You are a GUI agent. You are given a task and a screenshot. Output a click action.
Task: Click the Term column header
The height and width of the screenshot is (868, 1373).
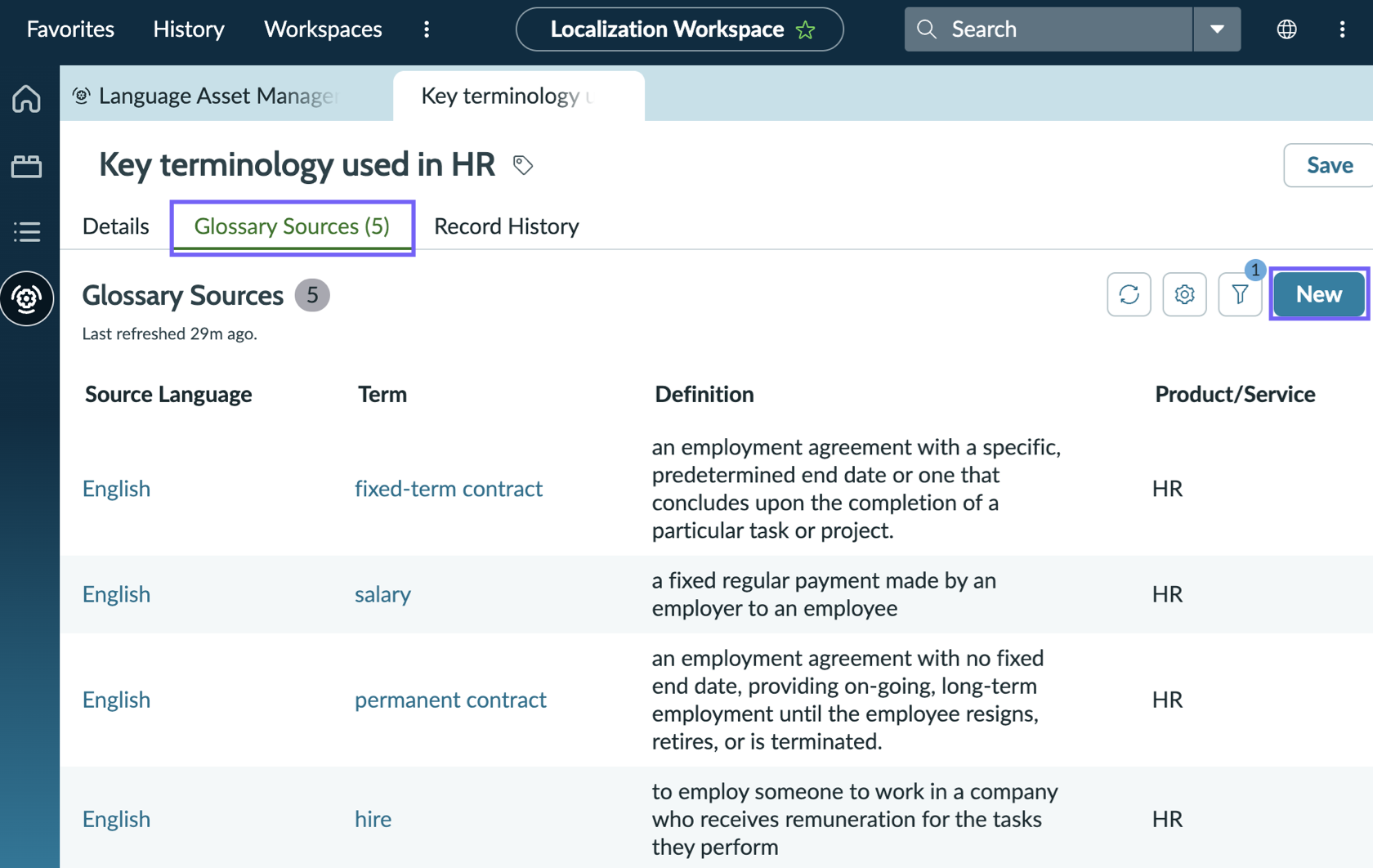click(382, 395)
